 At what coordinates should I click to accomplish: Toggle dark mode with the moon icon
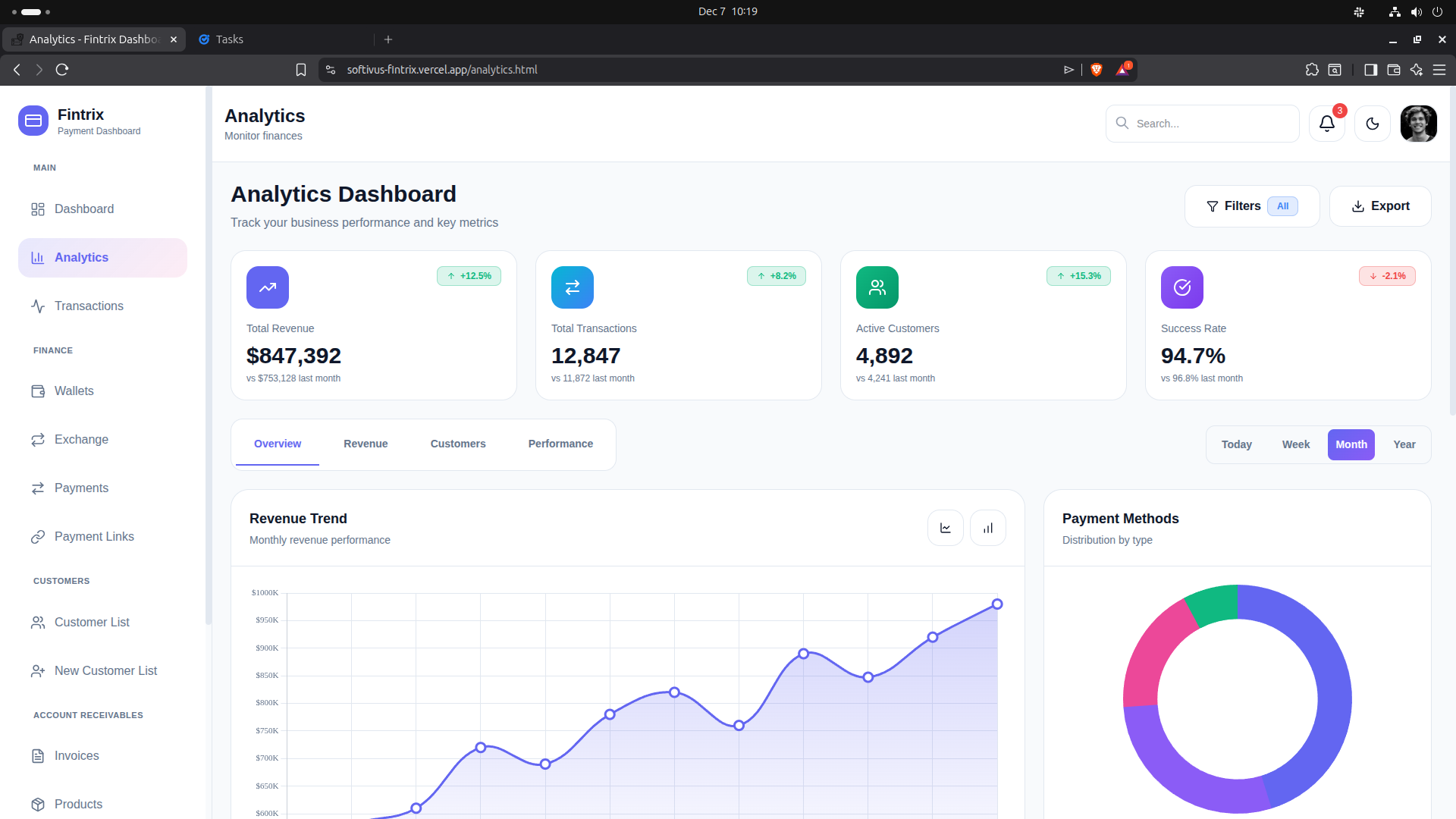tap(1372, 123)
